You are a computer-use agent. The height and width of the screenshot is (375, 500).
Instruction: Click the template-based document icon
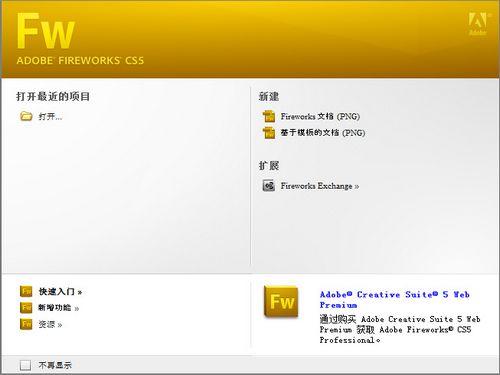(x=269, y=133)
